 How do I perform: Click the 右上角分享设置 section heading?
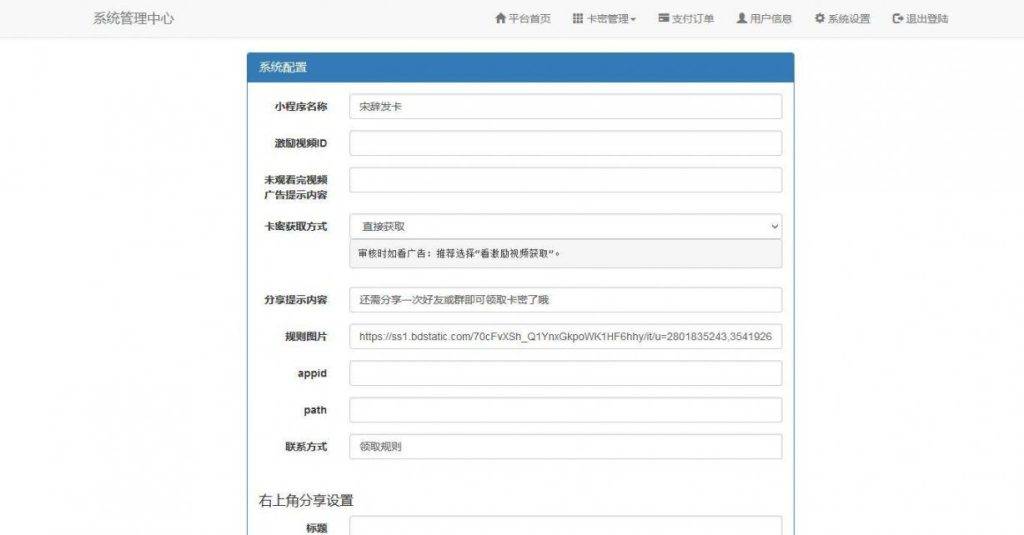click(306, 500)
